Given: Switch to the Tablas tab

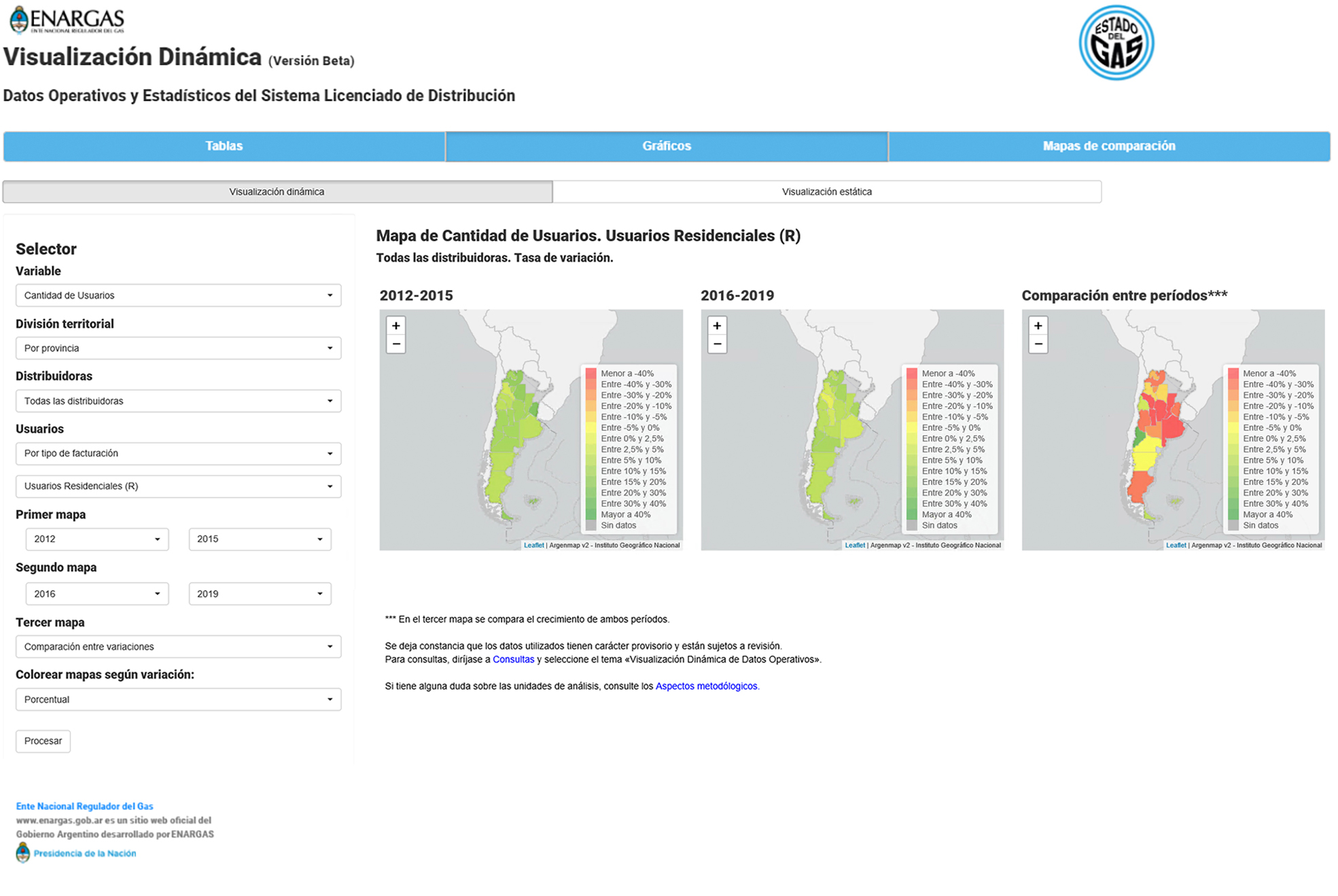Looking at the screenshot, I should click(x=224, y=146).
